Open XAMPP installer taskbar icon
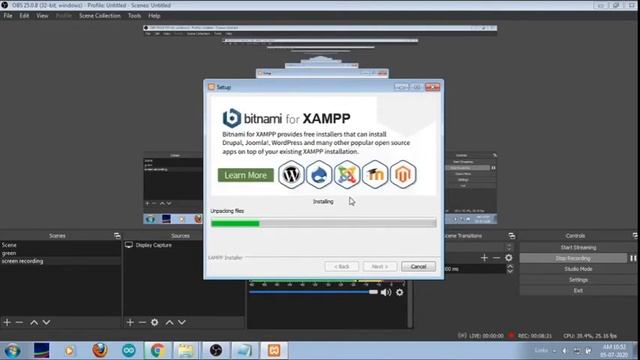 [274, 351]
